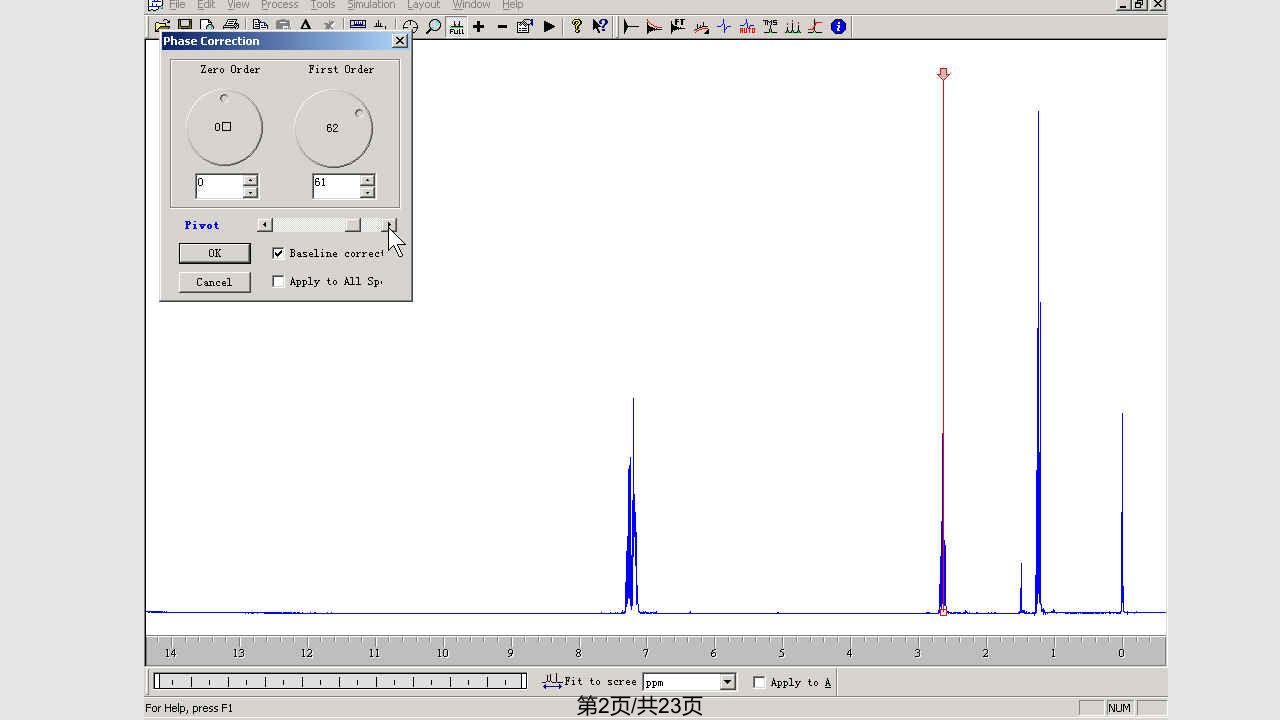Toggle the Baseline correction checkbox

pos(278,253)
